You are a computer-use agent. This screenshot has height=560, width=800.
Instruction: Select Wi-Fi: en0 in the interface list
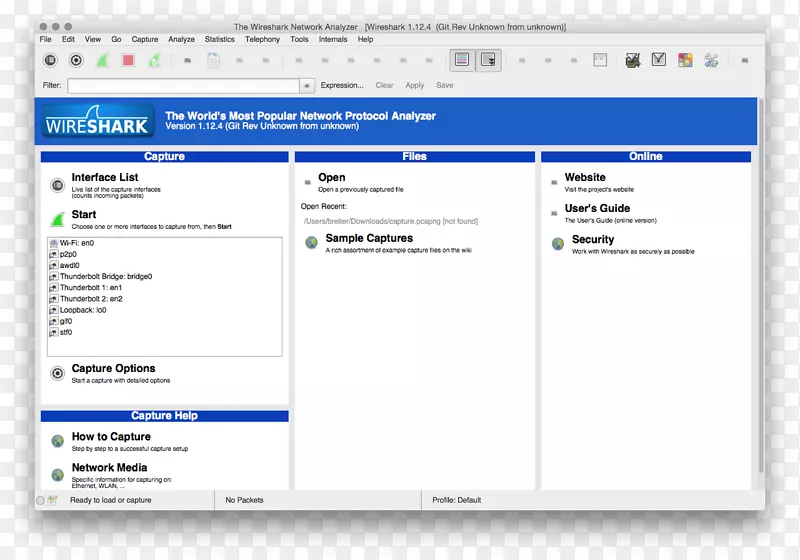[76, 243]
